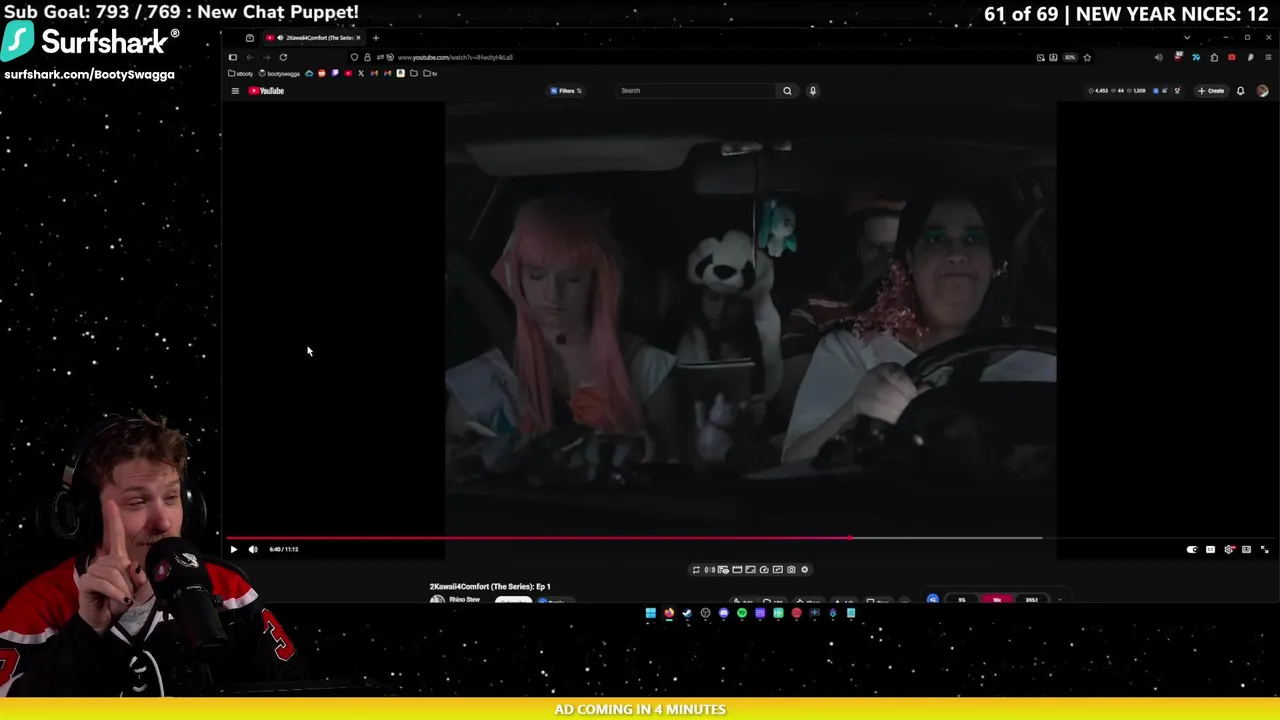Viewport: 1280px width, 720px height.
Task: Toggle closed captions in the player
Action: (1210, 549)
